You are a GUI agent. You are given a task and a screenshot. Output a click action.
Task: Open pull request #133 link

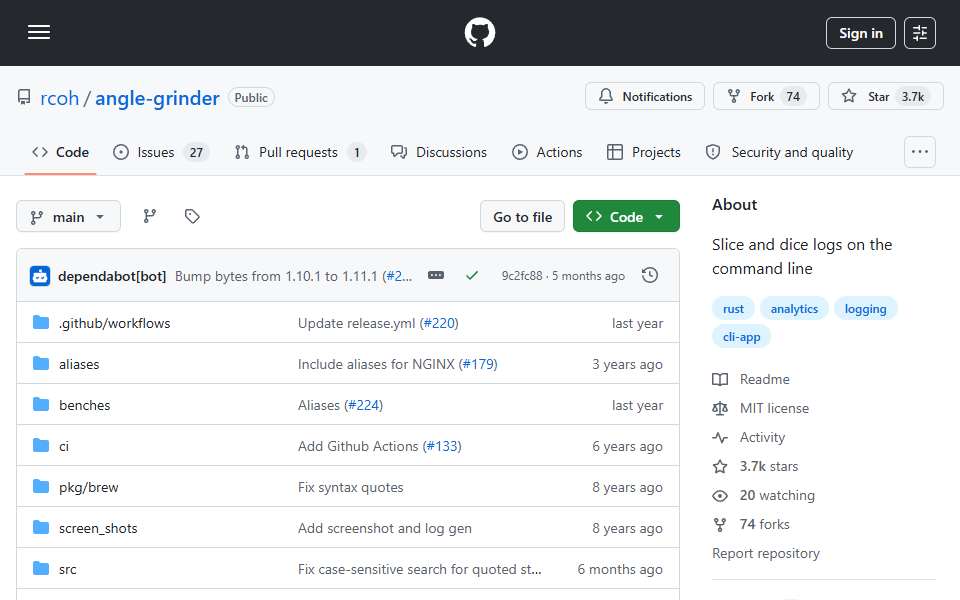pos(444,446)
